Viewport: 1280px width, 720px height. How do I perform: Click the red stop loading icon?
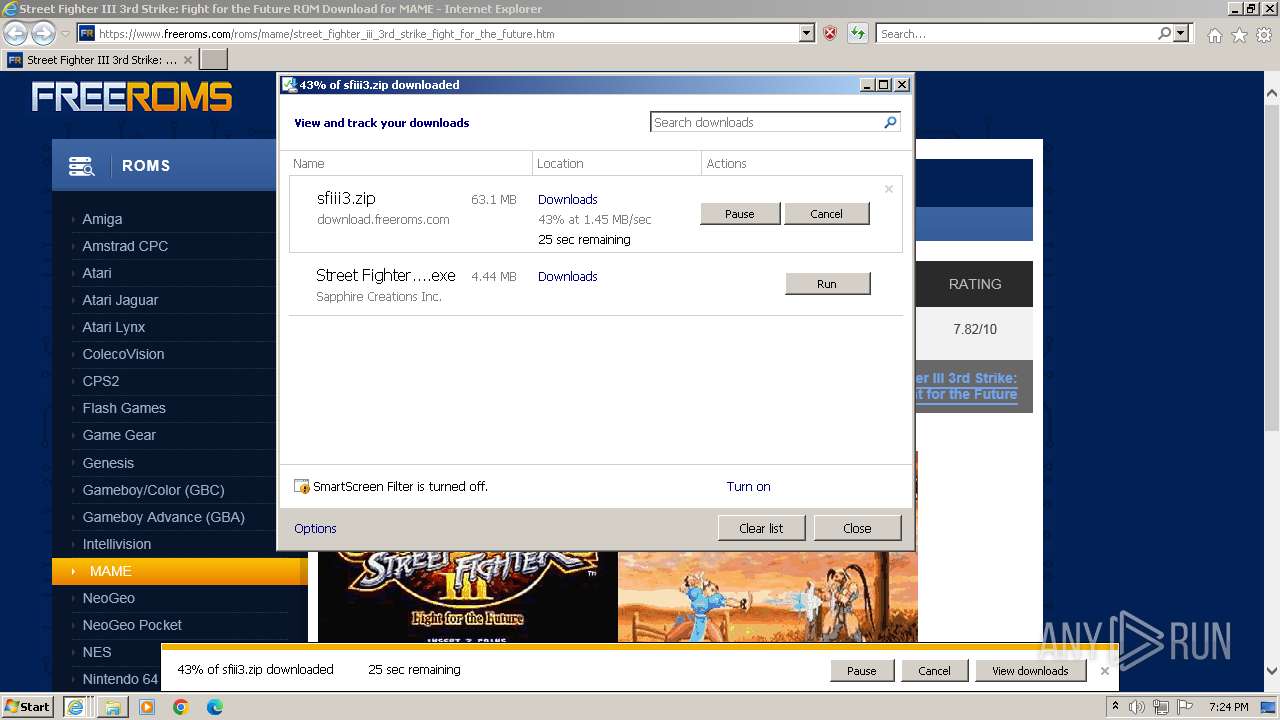click(830, 34)
